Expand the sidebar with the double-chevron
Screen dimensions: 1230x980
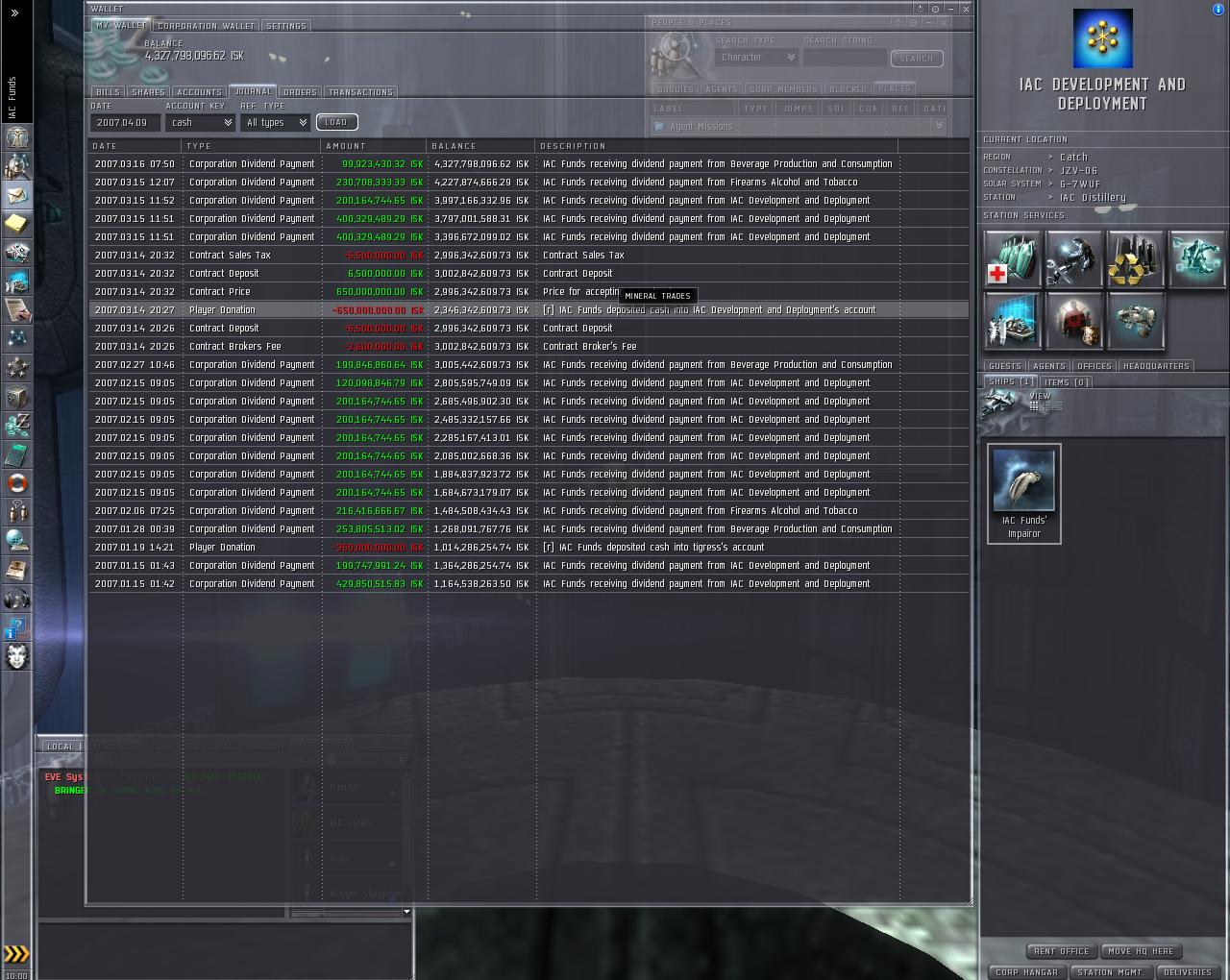(15, 12)
